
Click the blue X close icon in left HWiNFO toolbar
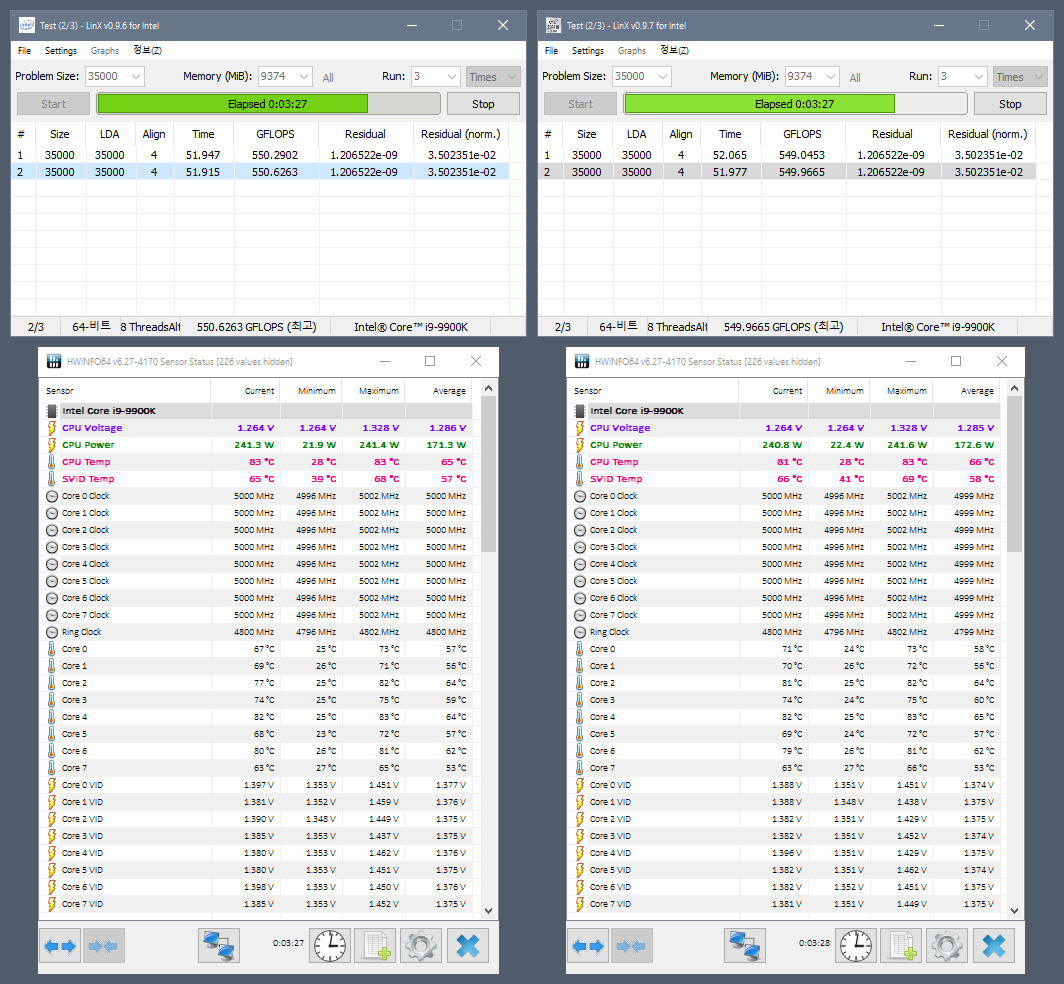pos(468,945)
